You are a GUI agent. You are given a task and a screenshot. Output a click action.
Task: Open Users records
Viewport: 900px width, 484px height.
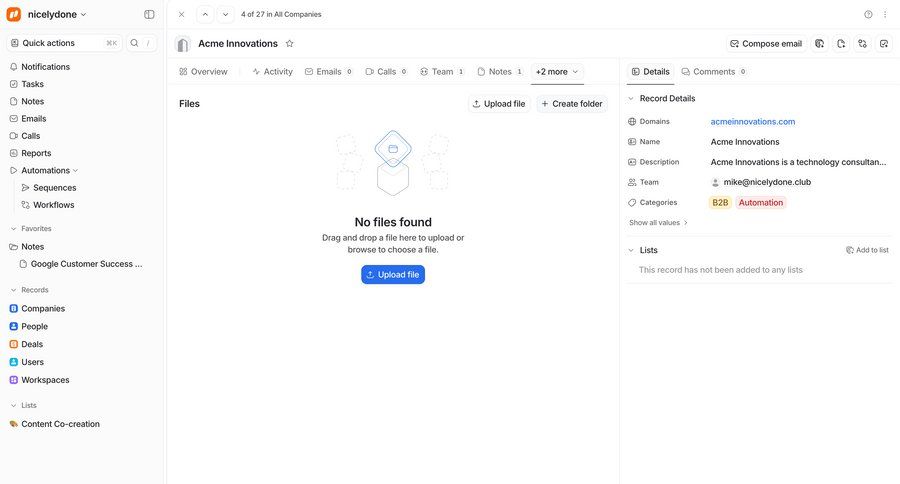[x=32, y=362]
